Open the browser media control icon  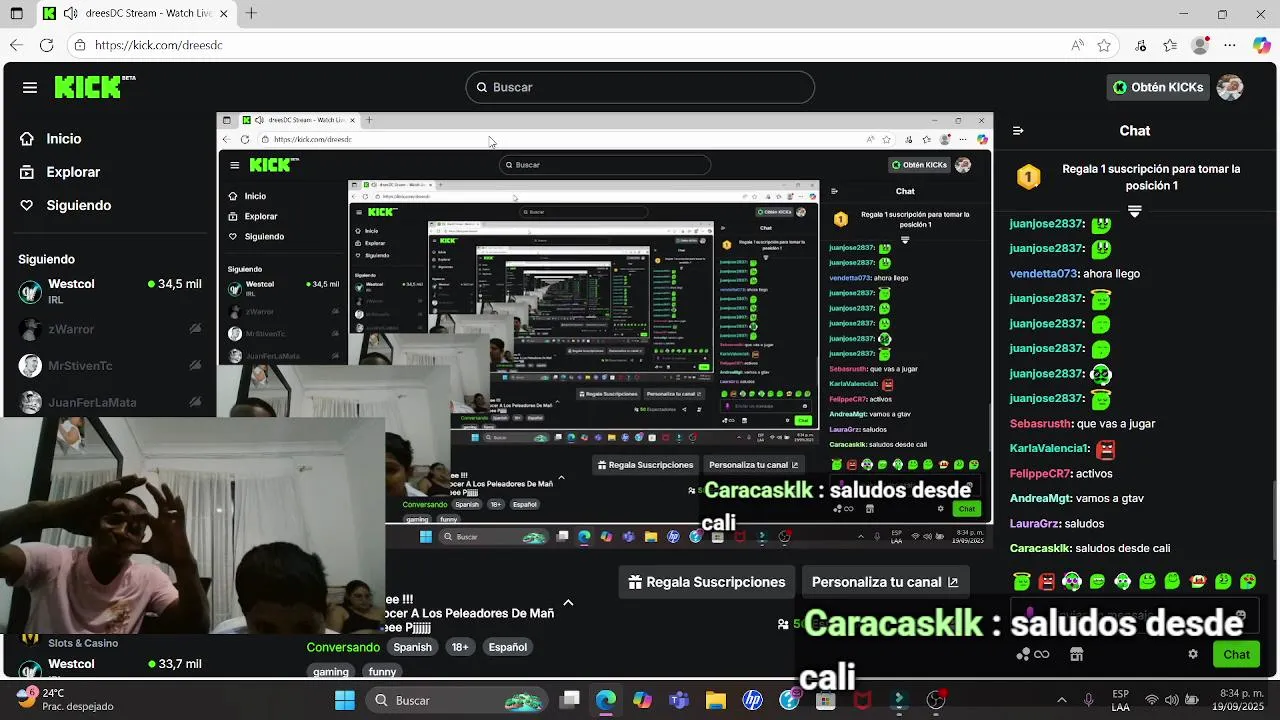coord(1141,45)
